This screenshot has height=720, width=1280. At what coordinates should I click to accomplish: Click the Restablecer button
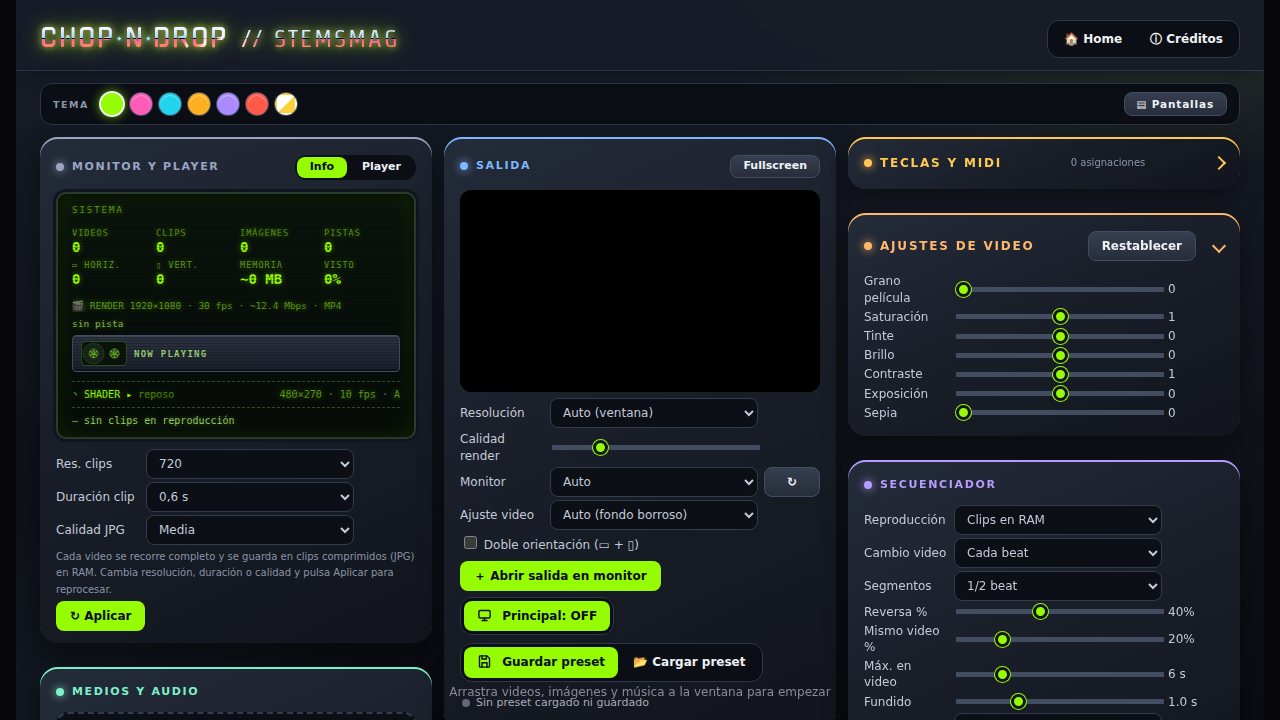(1141, 246)
